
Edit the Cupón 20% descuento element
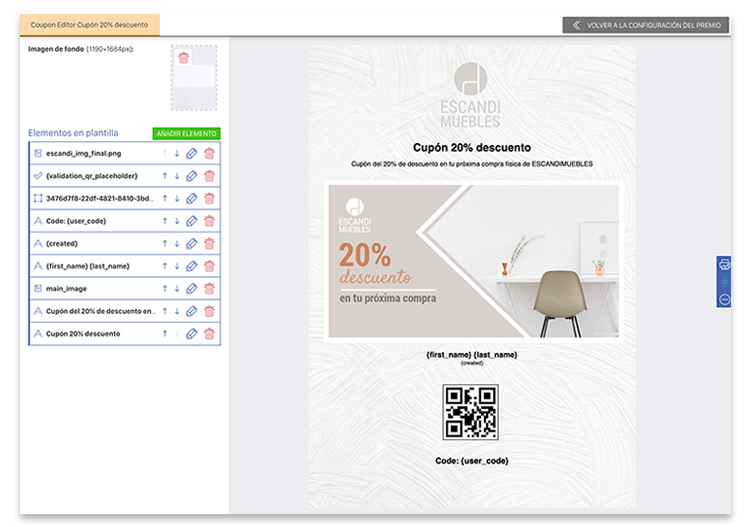(x=191, y=334)
